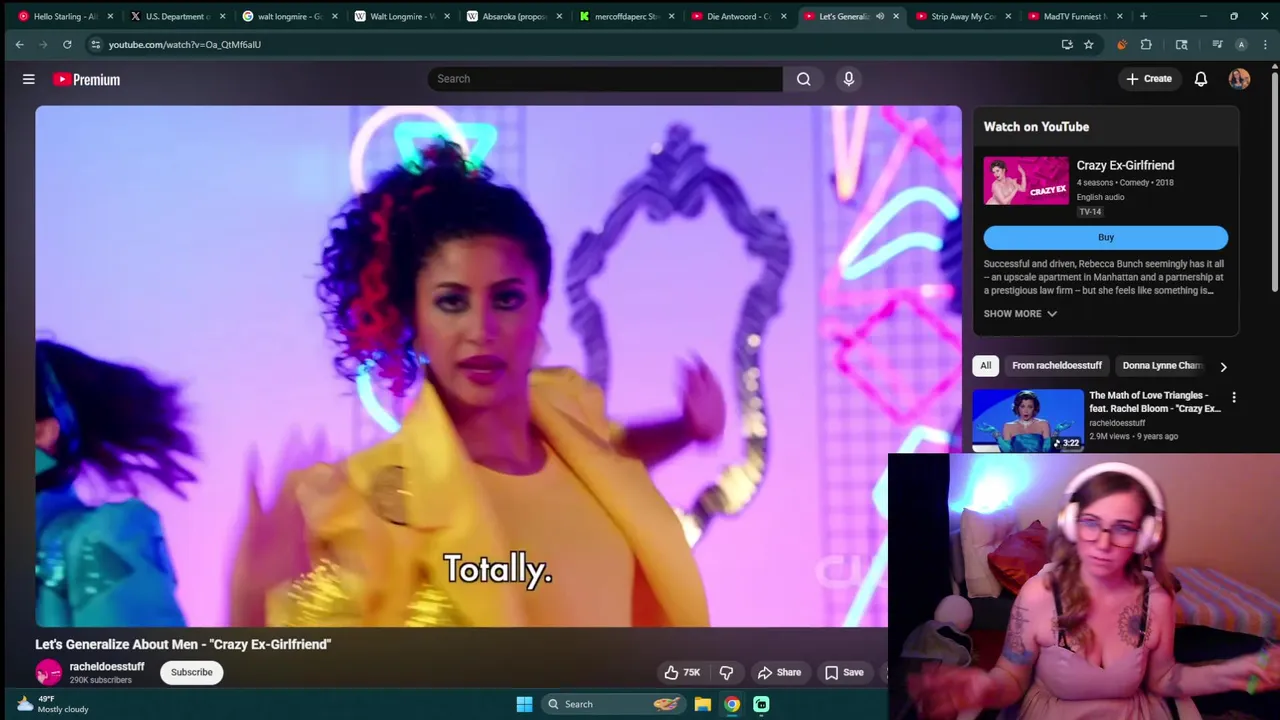This screenshot has width=1280, height=720.
Task: Subscribe to racheldoesstuff
Action: click(x=191, y=672)
